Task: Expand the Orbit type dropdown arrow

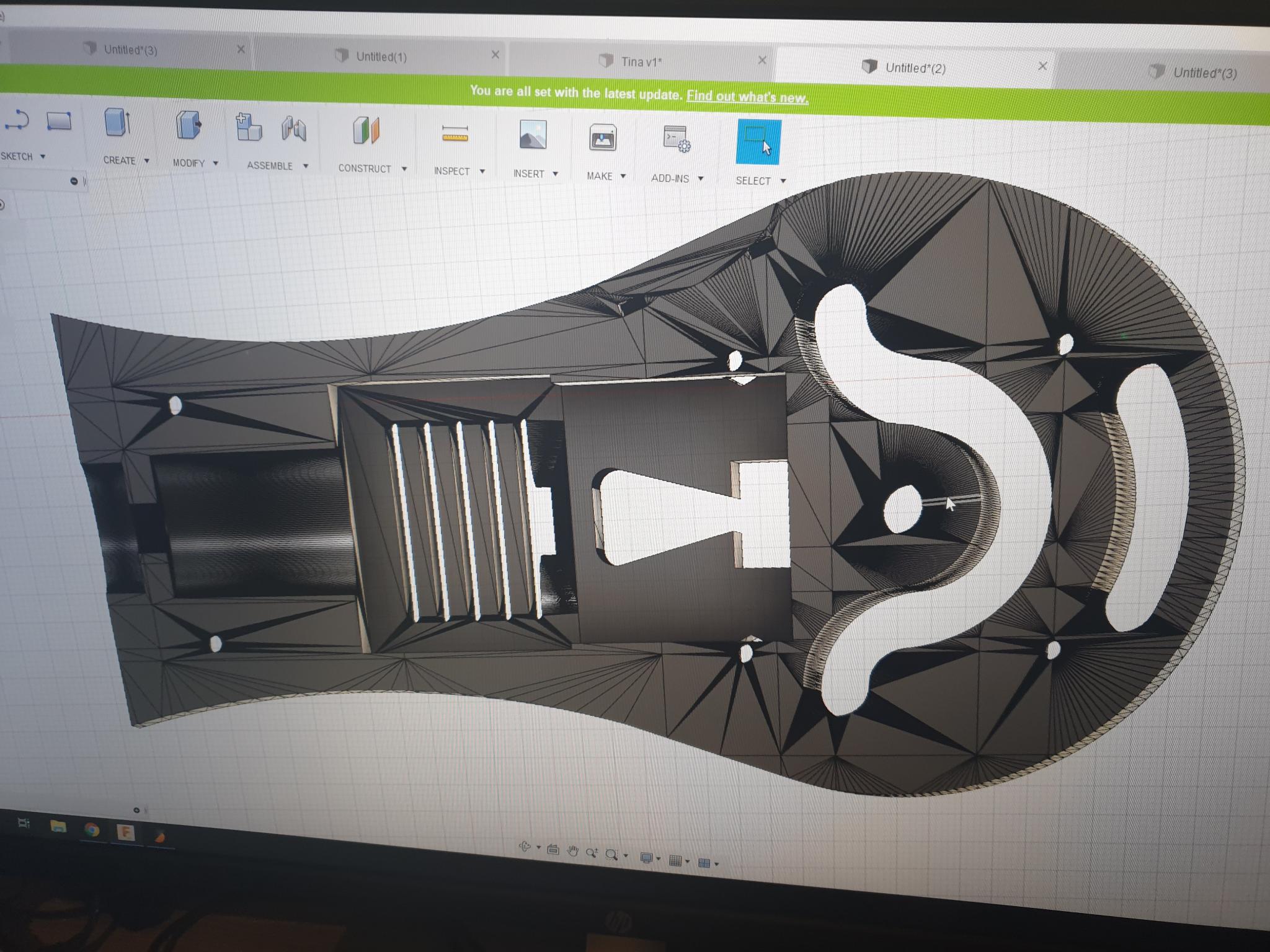Action: (x=538, y=848)
